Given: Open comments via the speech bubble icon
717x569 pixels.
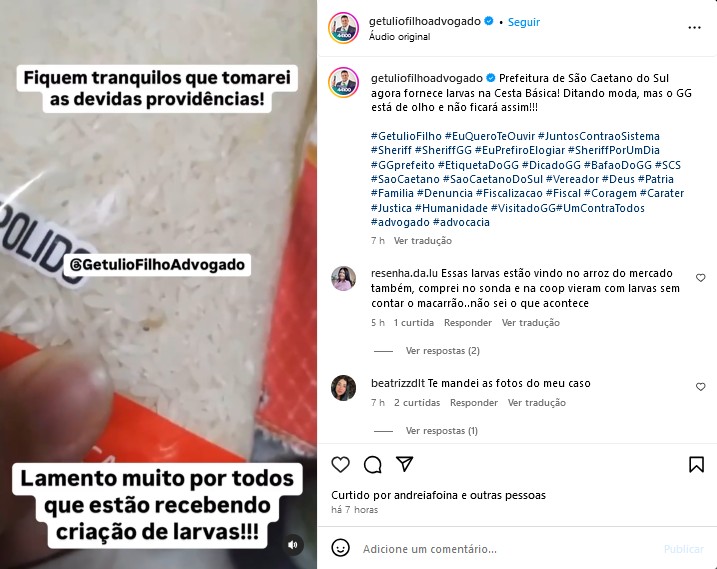Looking at the screenshot, I should pyautogui.click(x=373, y=464).
